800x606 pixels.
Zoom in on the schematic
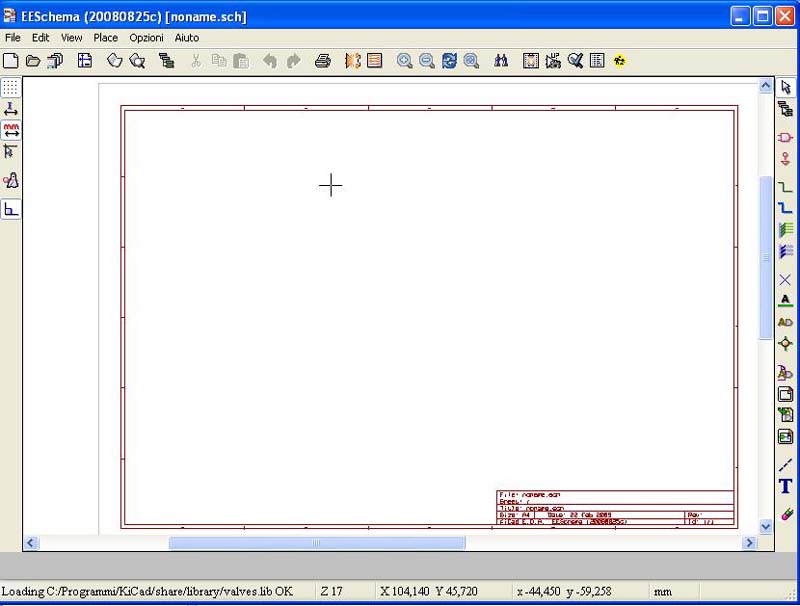pyautogui.click(x=405, y=61)
